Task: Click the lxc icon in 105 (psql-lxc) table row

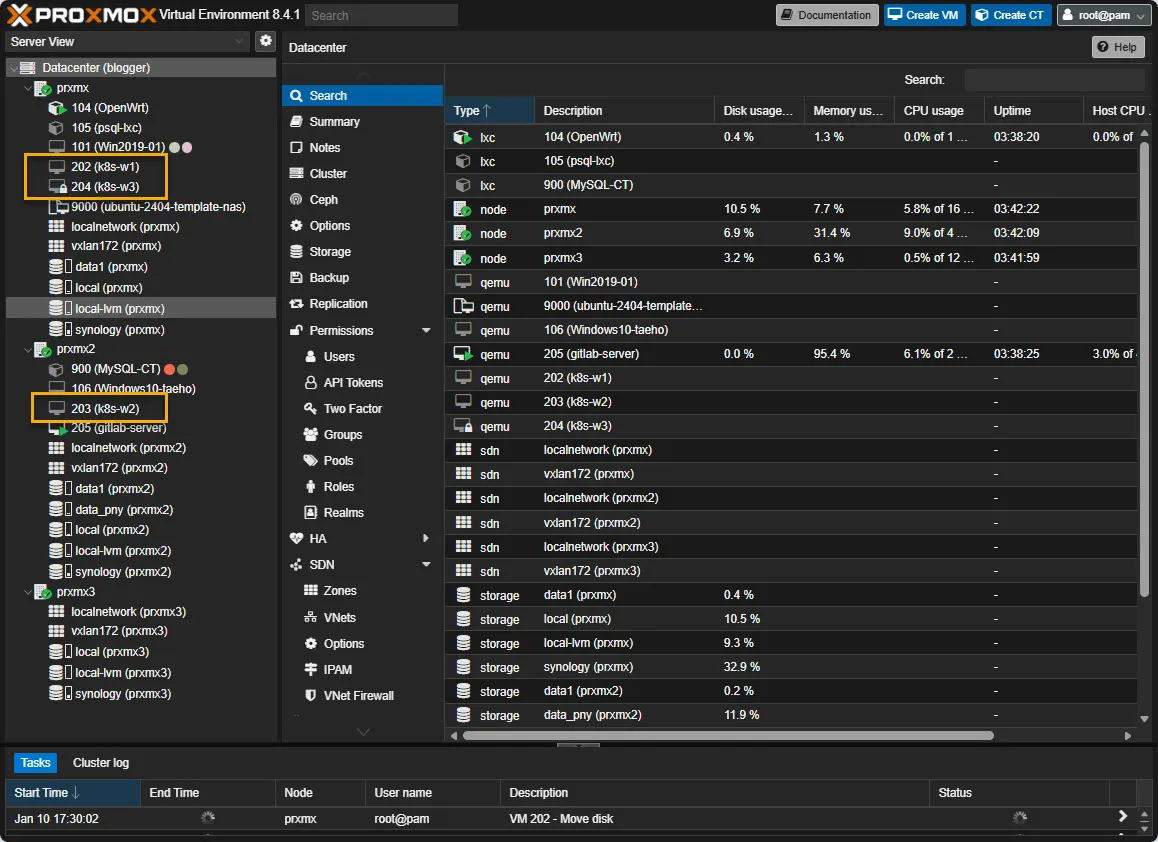Action: [463, 161]
